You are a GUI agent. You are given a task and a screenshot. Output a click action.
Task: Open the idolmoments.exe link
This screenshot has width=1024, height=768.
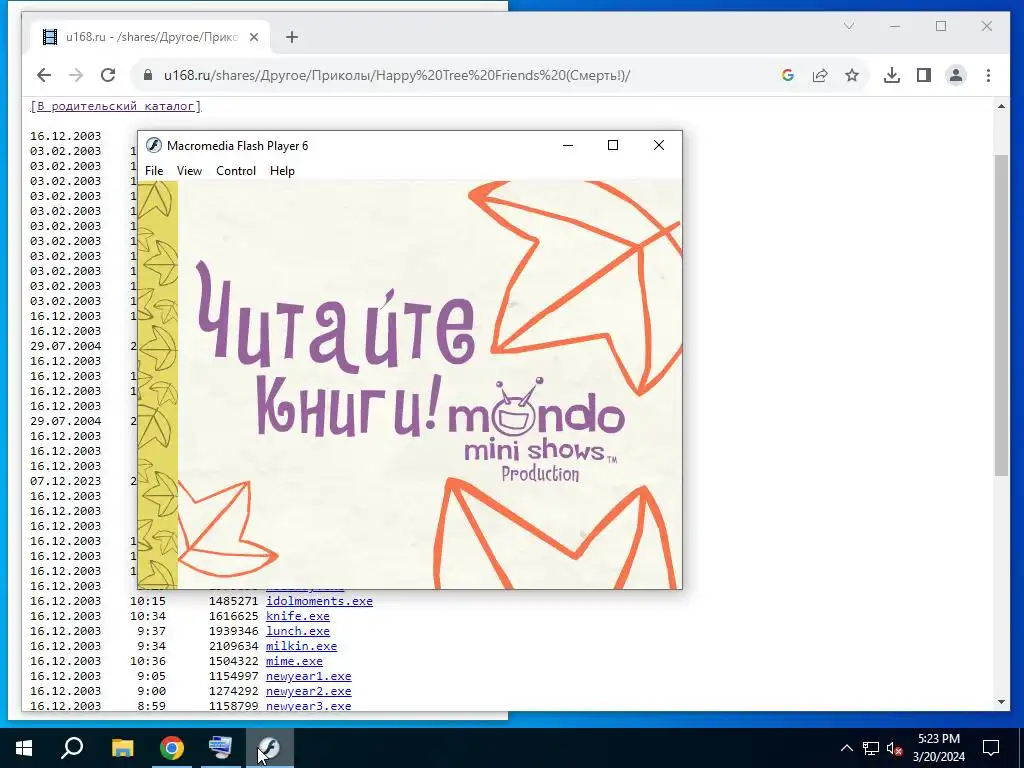coord(319,601)
